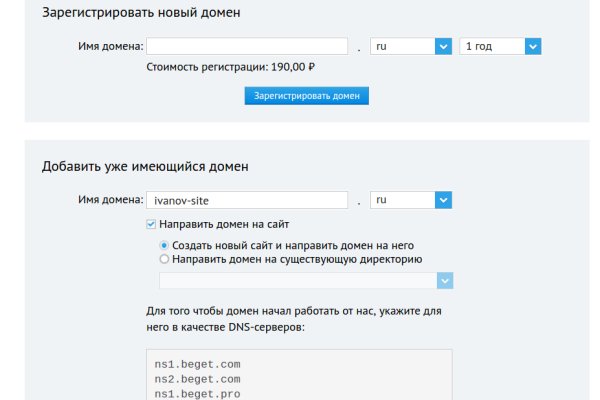This screenshot has height=400, width=600.
Task: Select 'Создать новый сайт и направить домен на него'
Action: click(x=165, y=245)
